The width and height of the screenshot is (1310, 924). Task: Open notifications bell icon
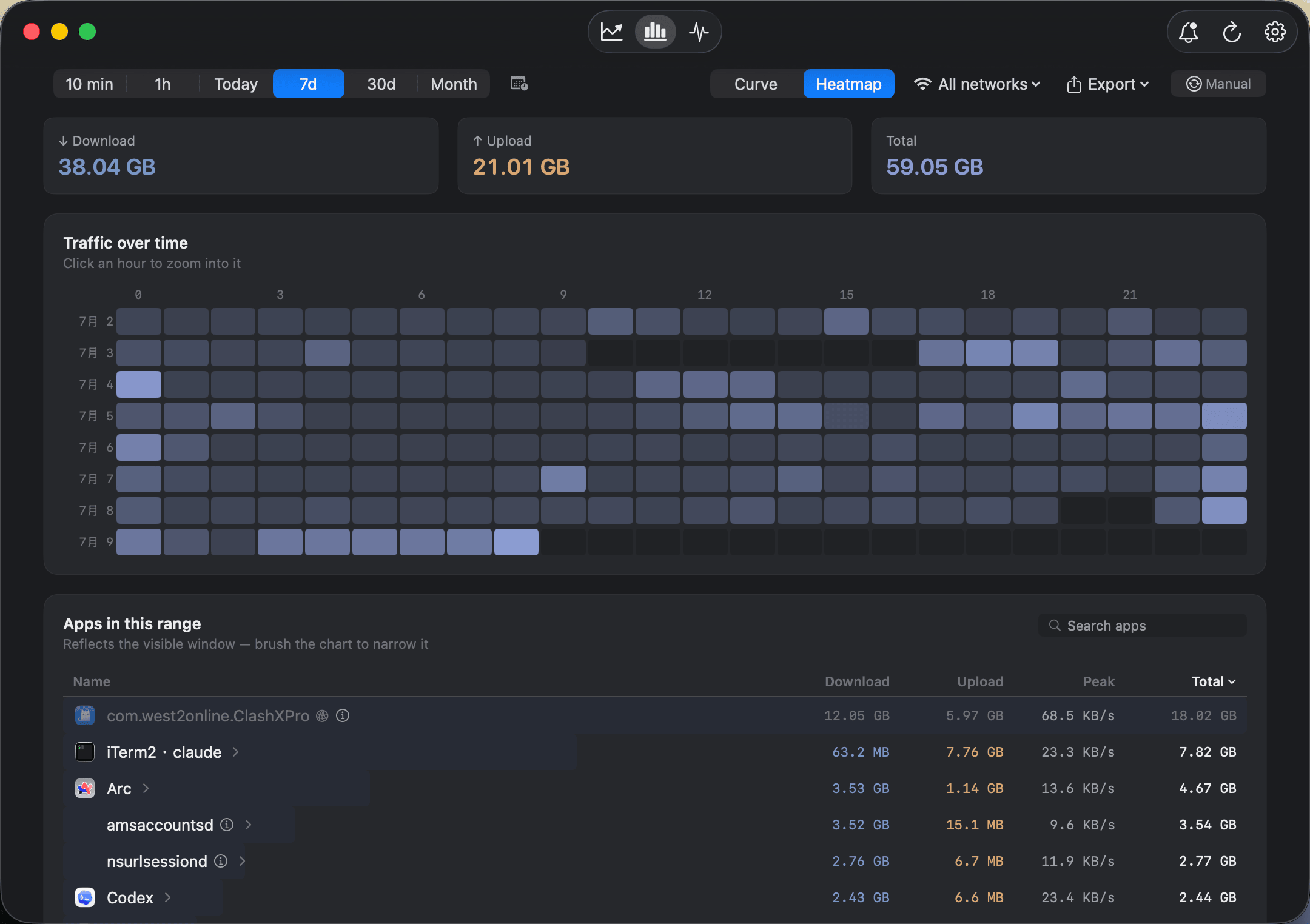point(1188,32)
